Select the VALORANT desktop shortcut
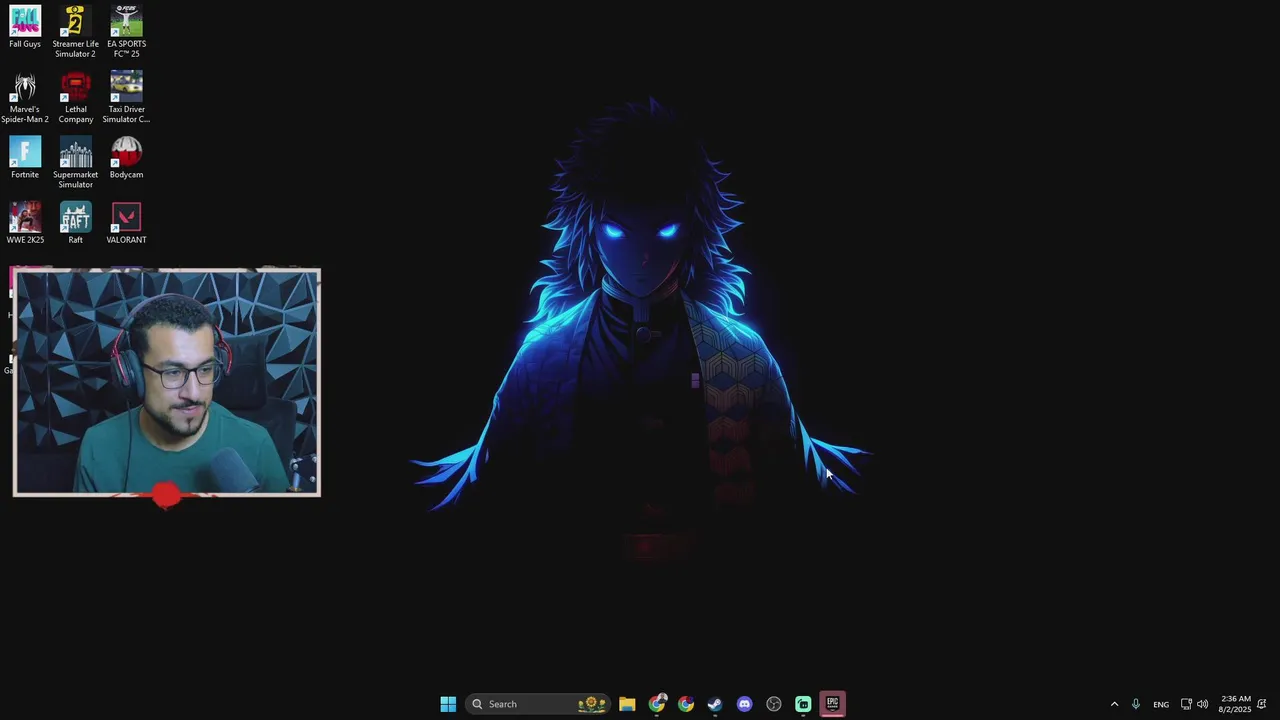 pyautogui.click(x=126, y=223)
